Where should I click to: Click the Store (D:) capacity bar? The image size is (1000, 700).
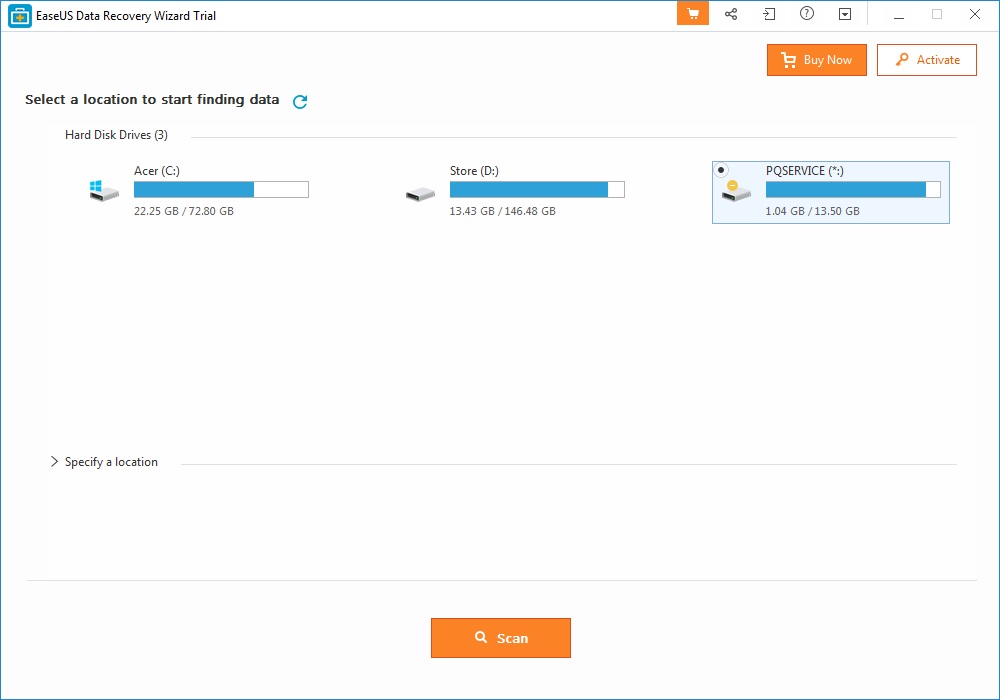pos(537,189)
